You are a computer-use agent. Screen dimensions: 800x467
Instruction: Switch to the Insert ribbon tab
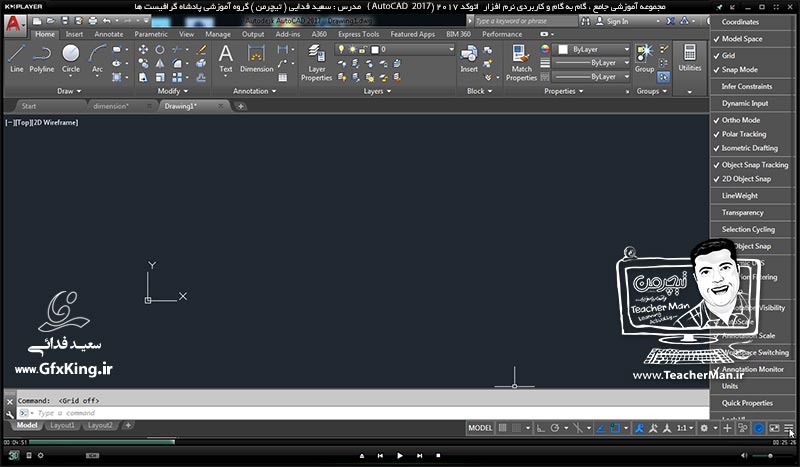(x=74, y=34)
